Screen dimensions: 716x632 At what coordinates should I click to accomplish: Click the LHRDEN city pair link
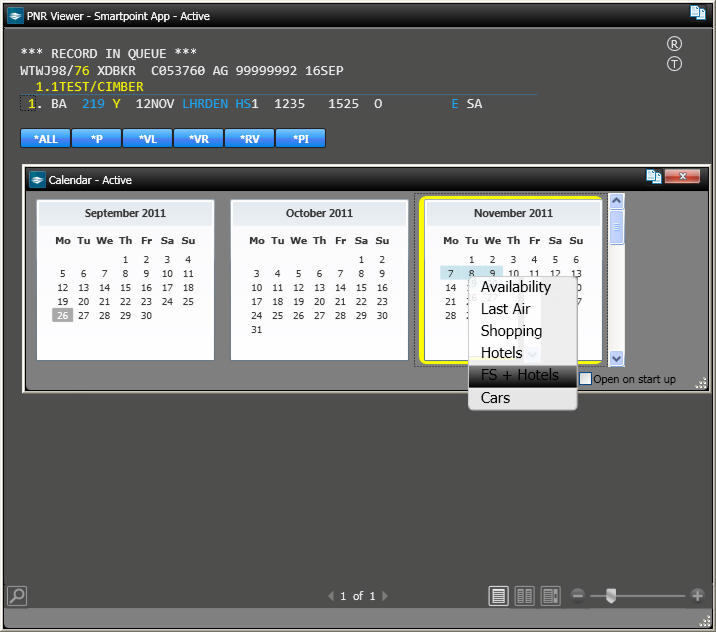[205, 104]
